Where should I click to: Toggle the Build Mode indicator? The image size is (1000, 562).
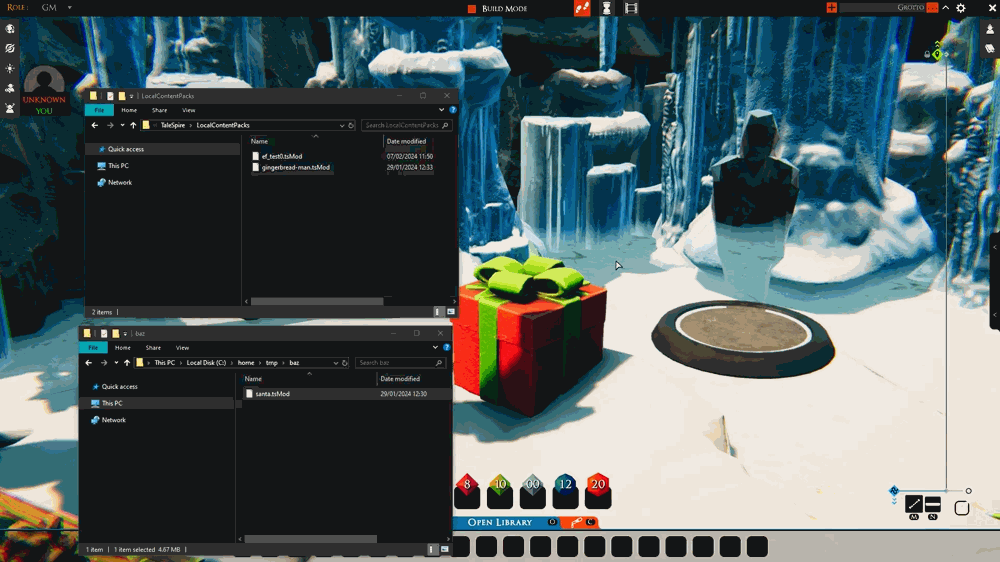coord(498,8)
